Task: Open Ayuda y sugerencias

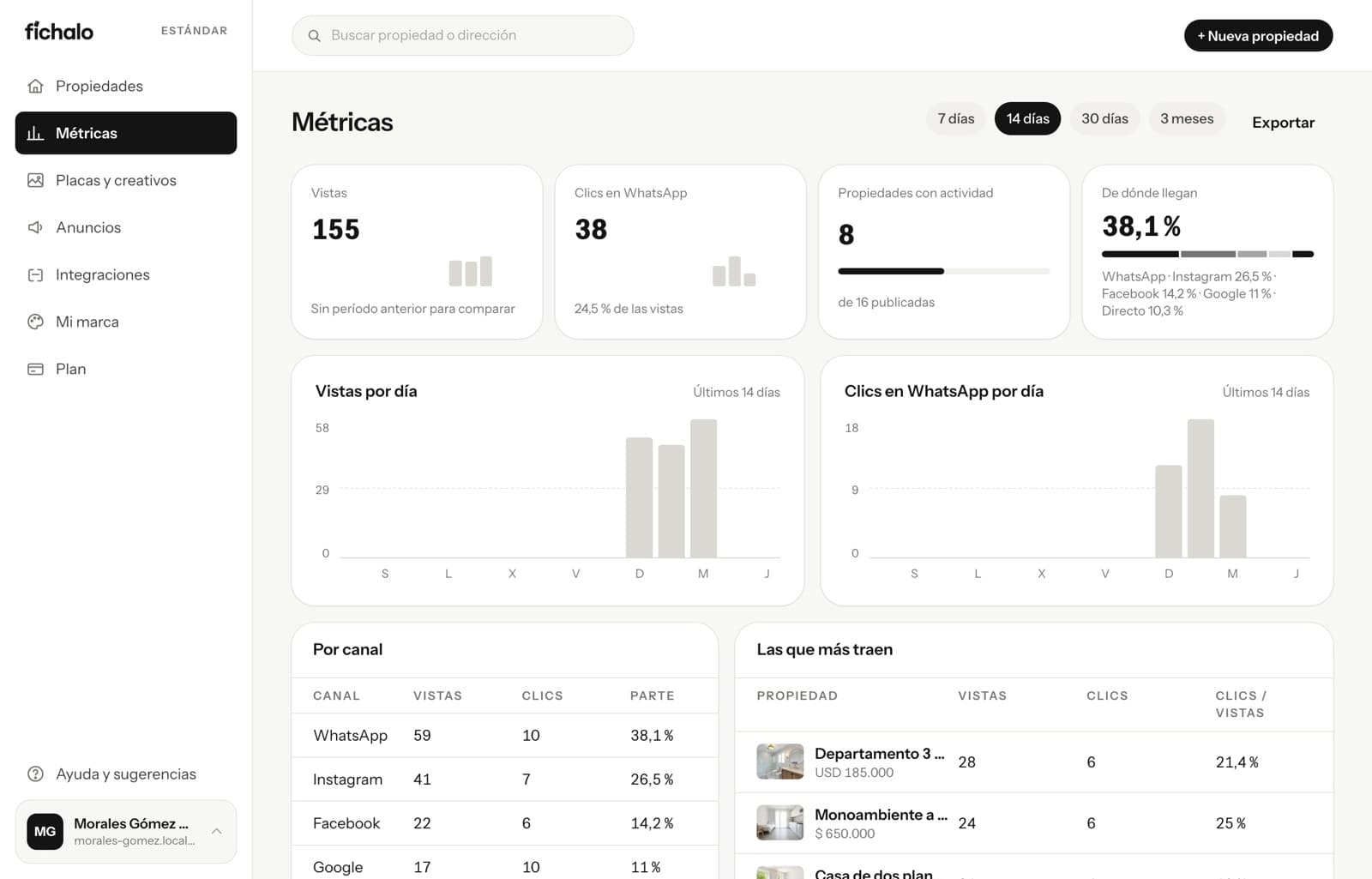Action: tap(126, 774)
